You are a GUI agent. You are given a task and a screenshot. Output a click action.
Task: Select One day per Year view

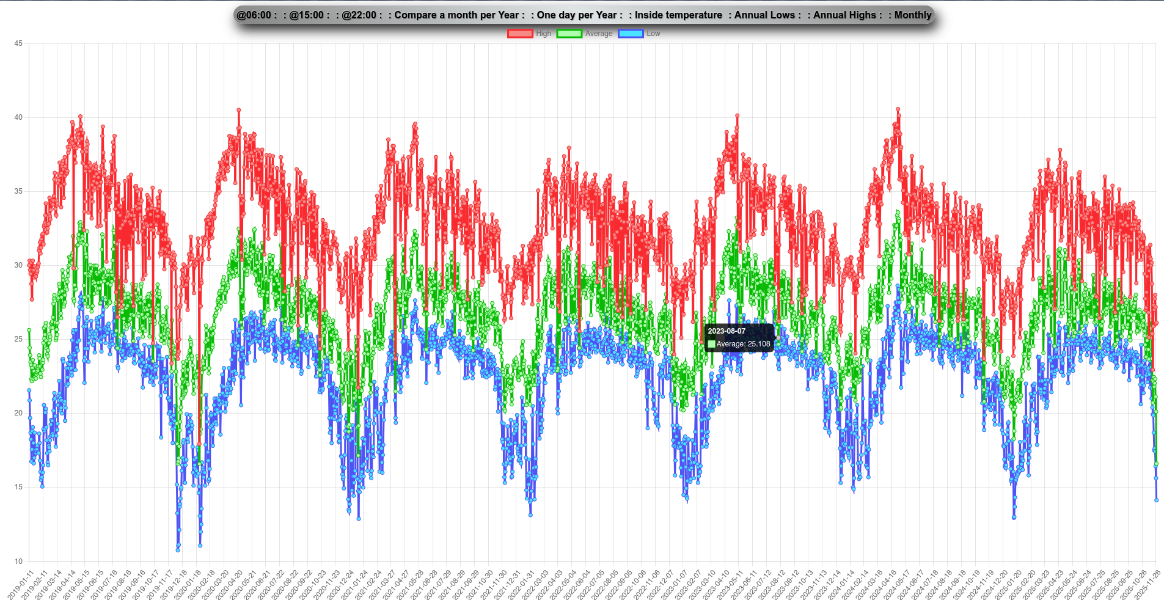click(x=579, y=15)
